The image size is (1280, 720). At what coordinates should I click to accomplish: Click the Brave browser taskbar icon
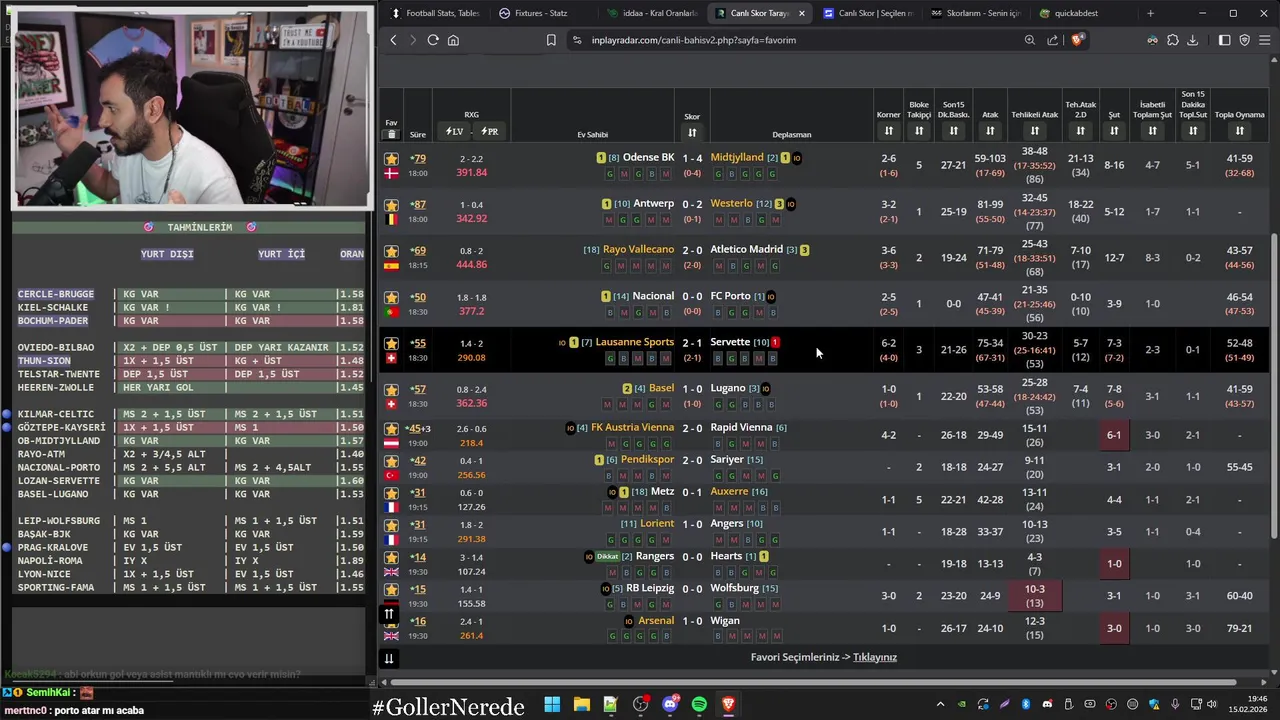[x=729, y=704]
